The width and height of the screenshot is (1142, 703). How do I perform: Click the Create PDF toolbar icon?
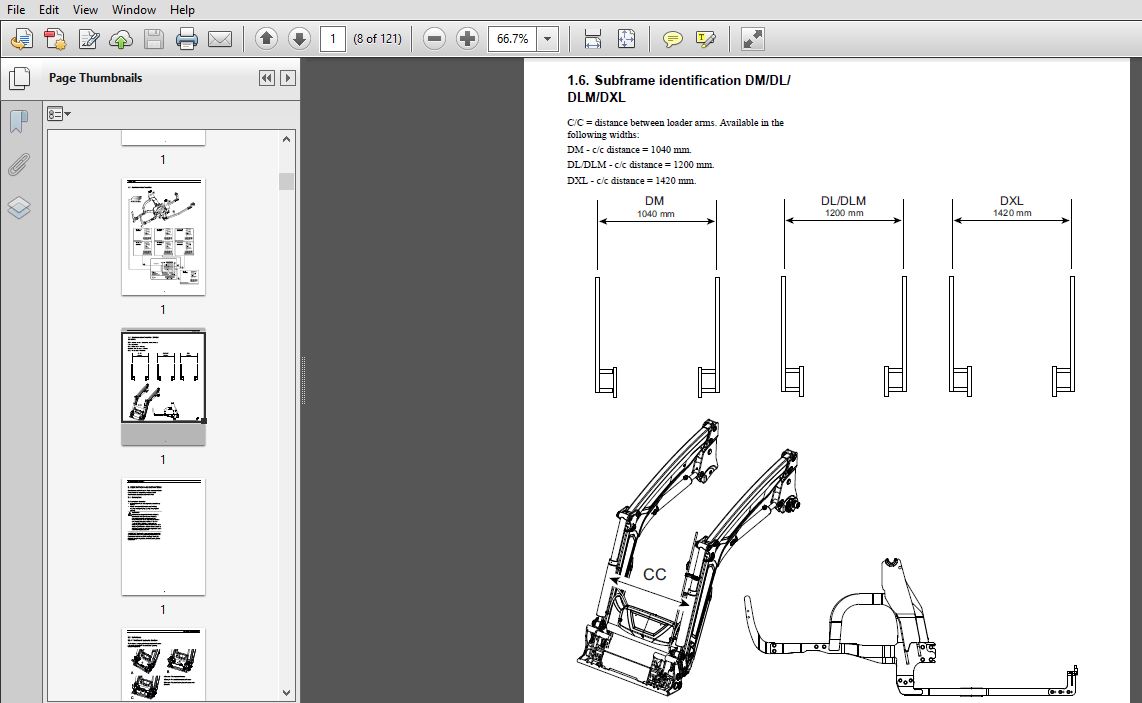pos(55,39)
